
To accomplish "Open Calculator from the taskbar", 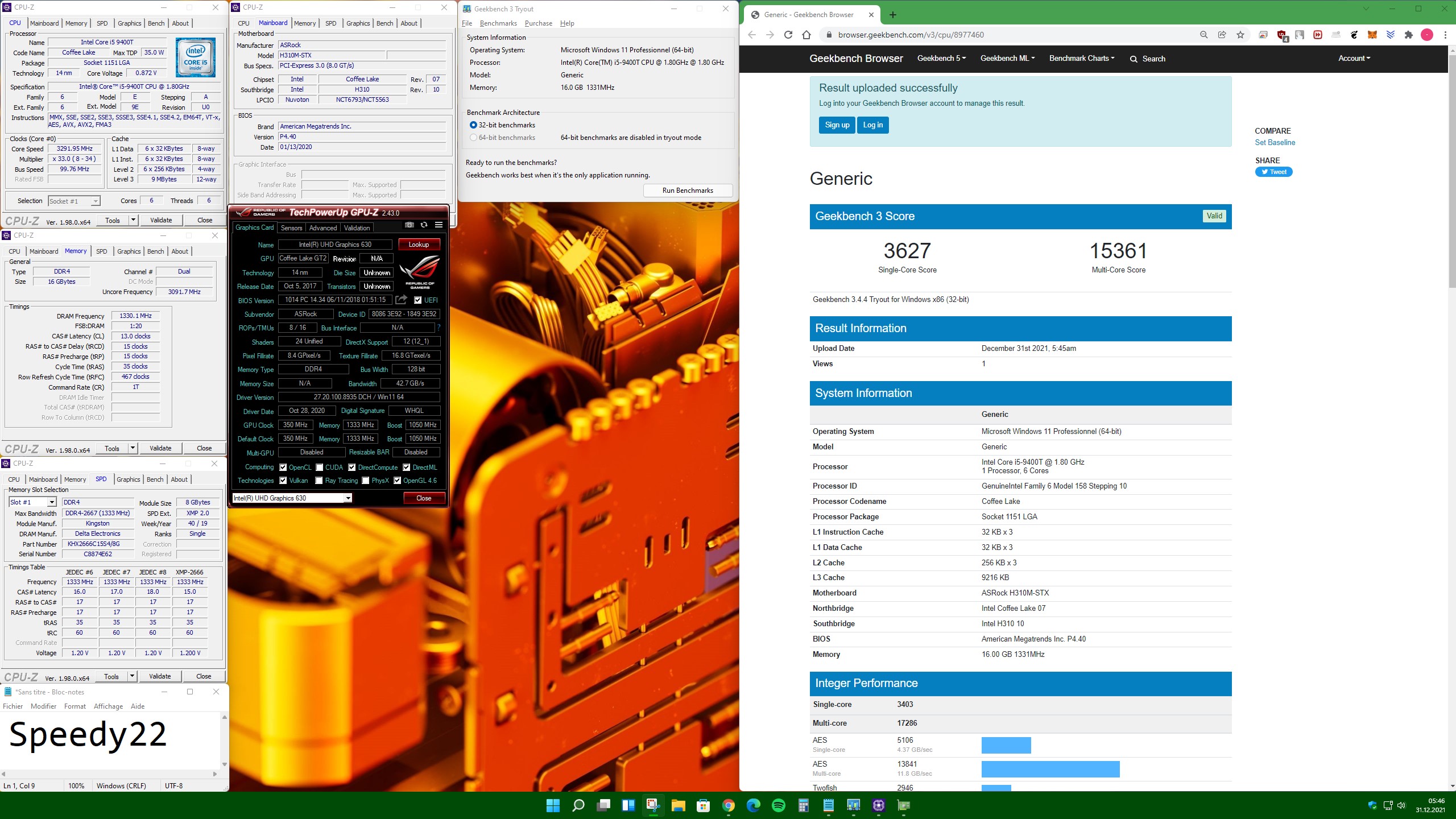I will point(804,805).
